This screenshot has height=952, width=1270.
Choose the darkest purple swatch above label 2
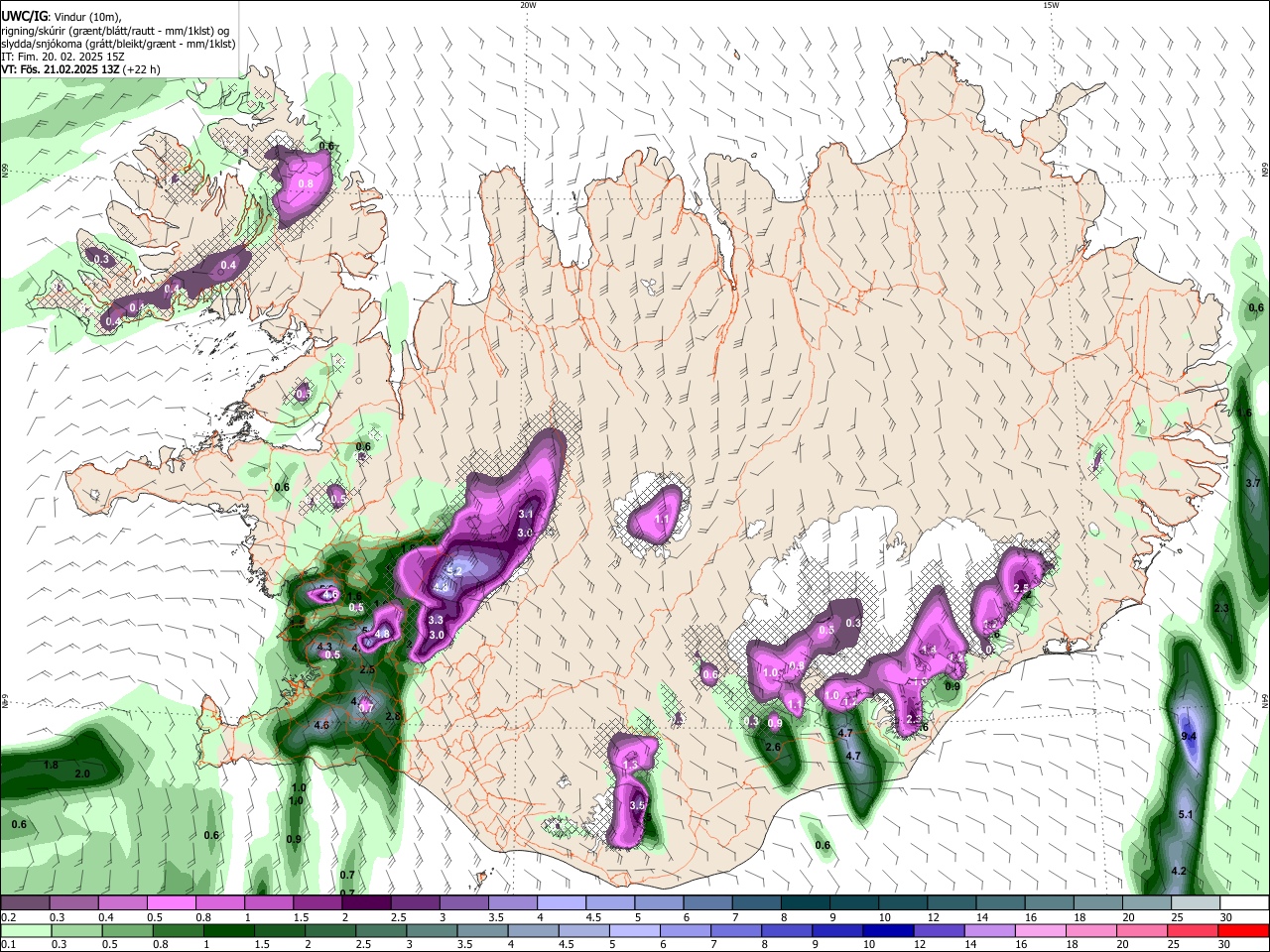point(366,902)
